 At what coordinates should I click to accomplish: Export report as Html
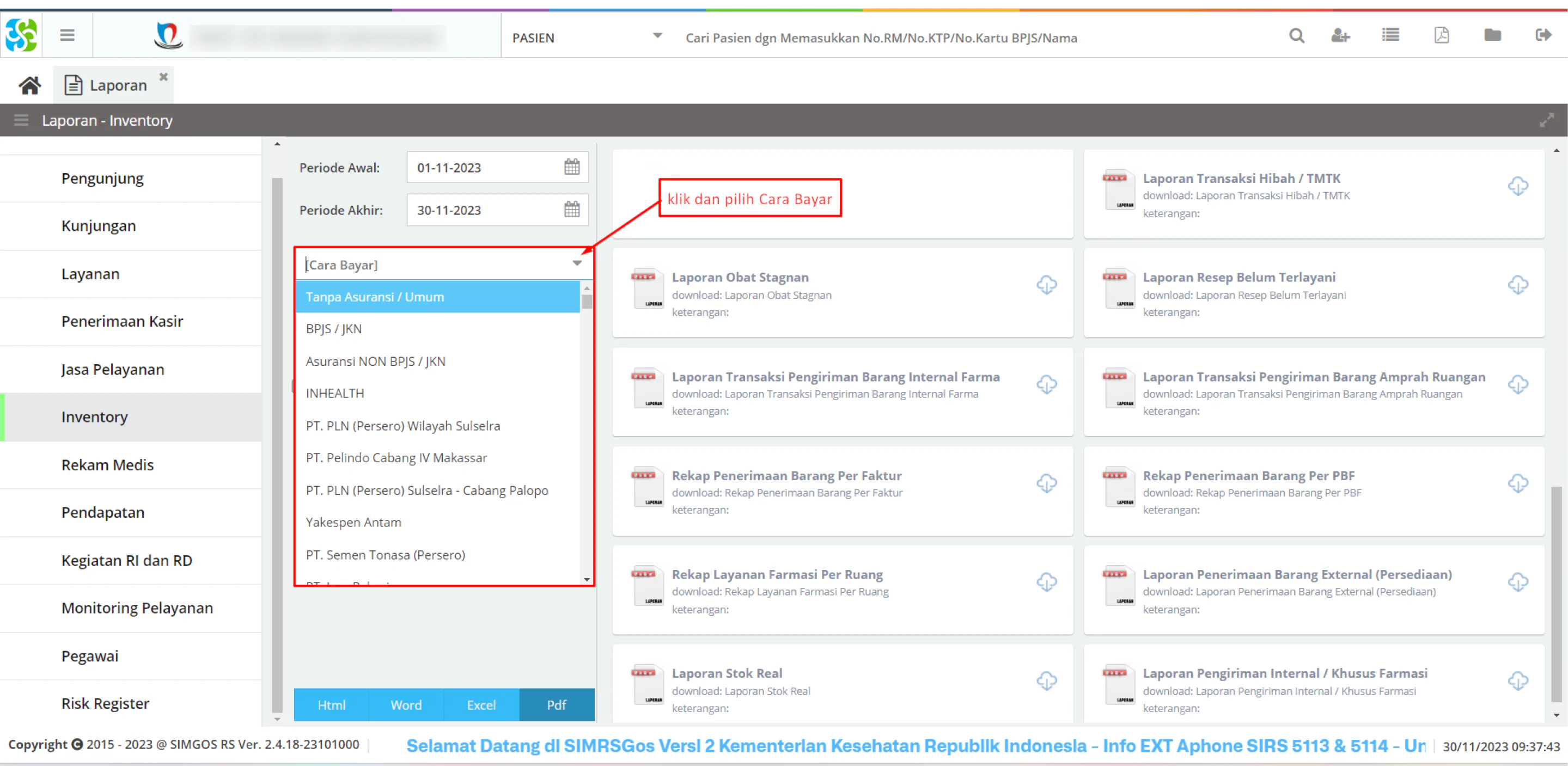[x=331, y=704]
